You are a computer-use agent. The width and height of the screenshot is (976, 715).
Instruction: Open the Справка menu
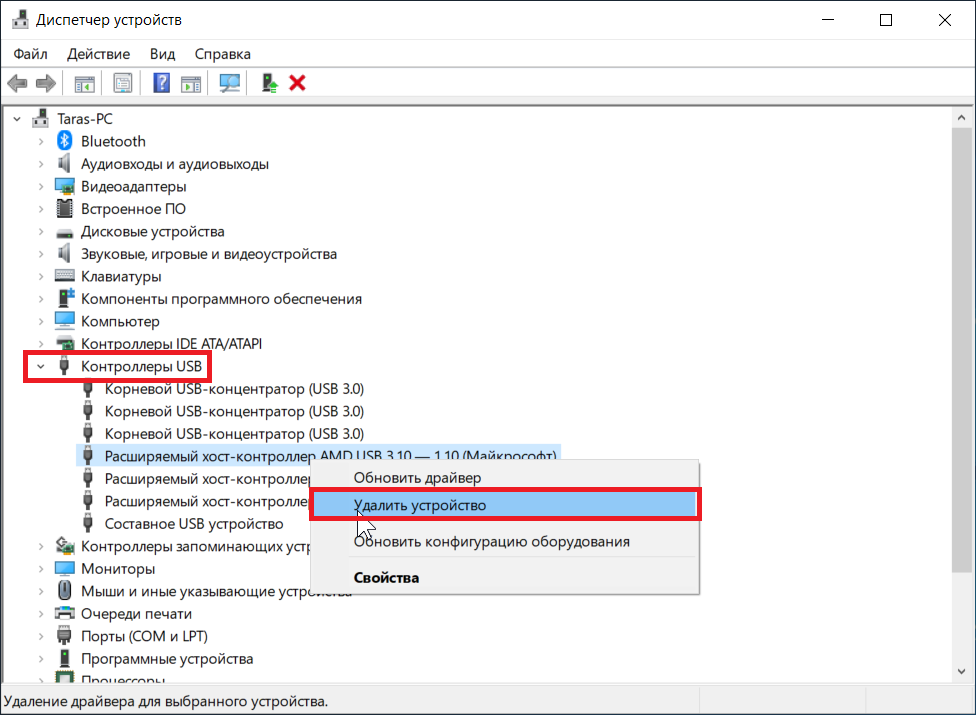[x=222, y=54]
